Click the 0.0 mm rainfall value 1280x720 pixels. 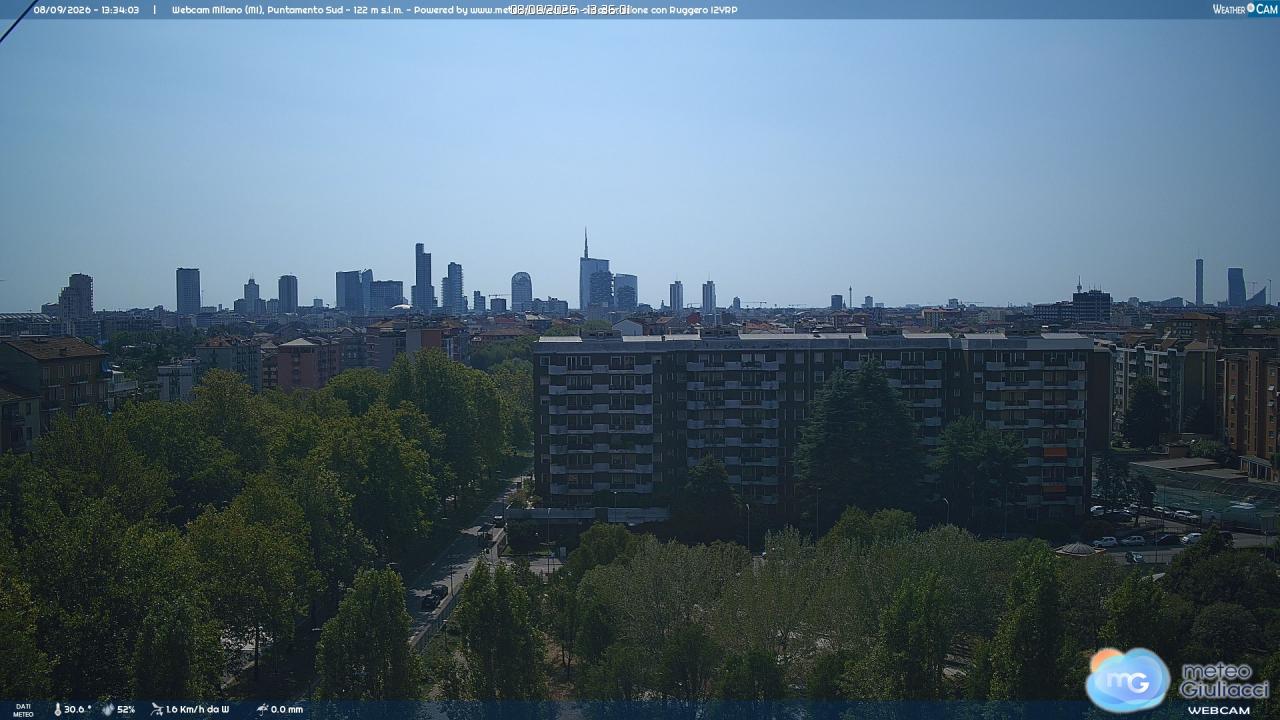click(287, 710)
